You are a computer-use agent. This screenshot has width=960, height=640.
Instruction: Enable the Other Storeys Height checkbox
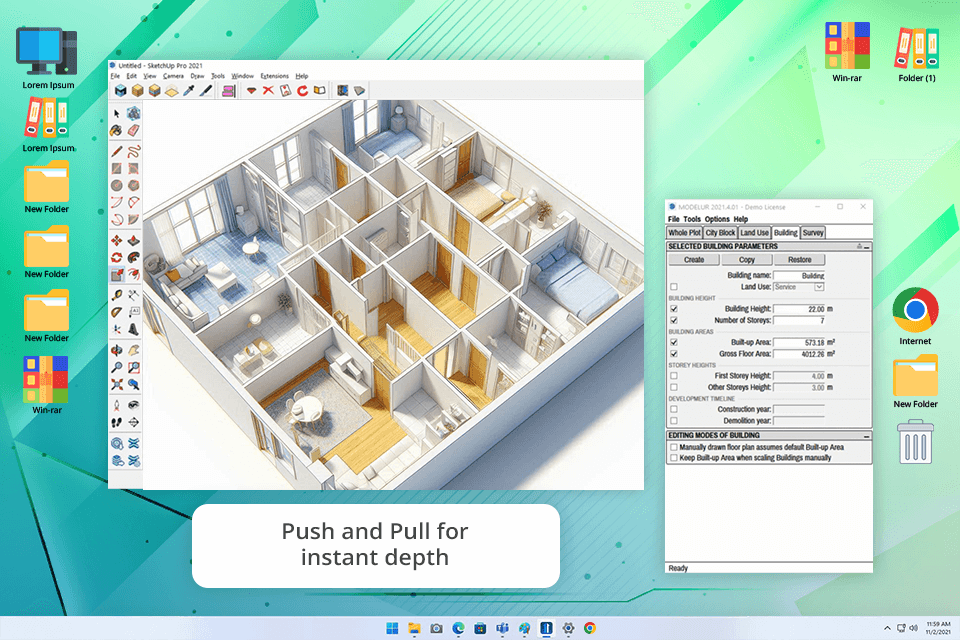tap(674, 388)
